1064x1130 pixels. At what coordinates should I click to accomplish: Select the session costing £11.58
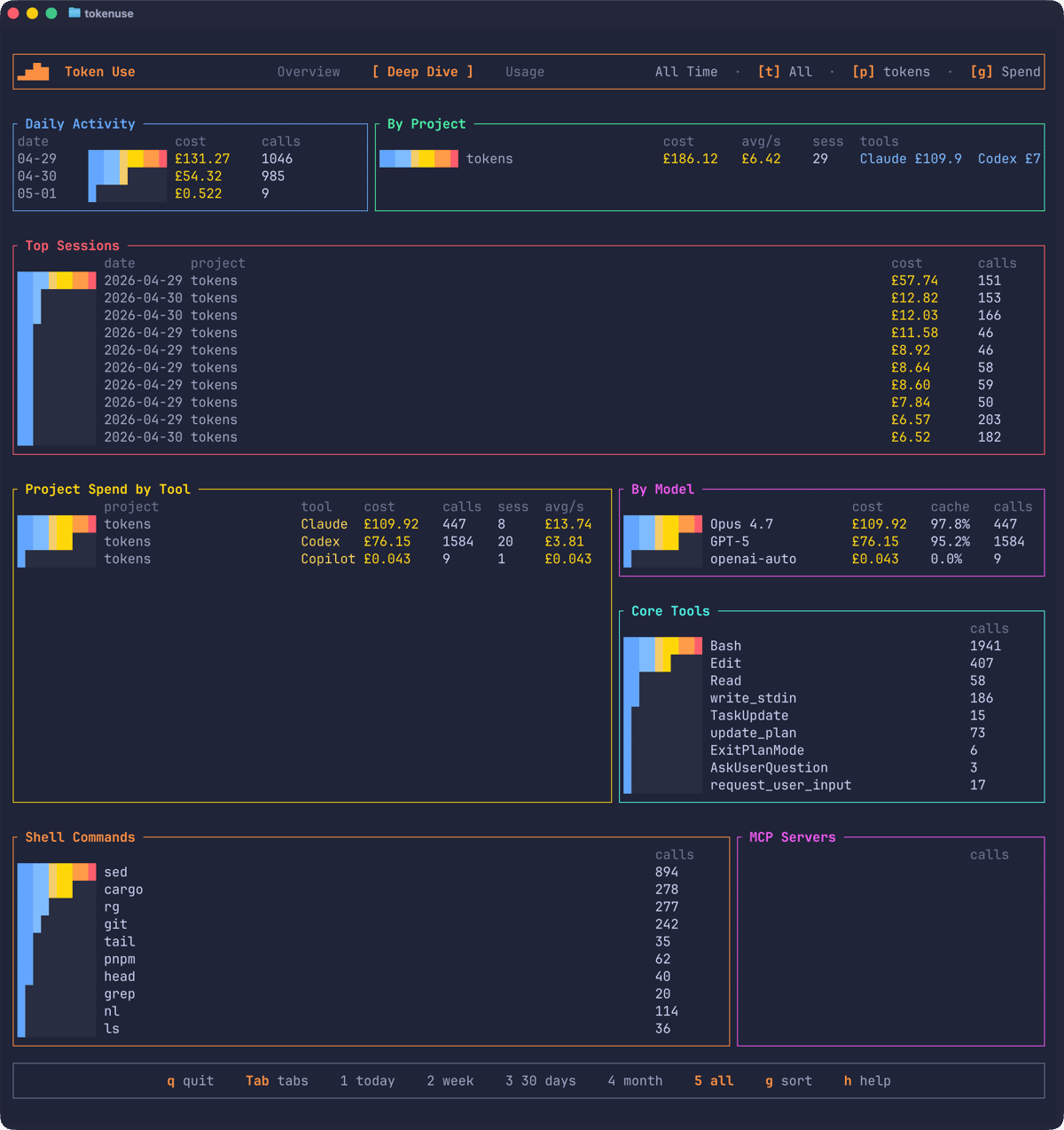[x=528, y=333]
